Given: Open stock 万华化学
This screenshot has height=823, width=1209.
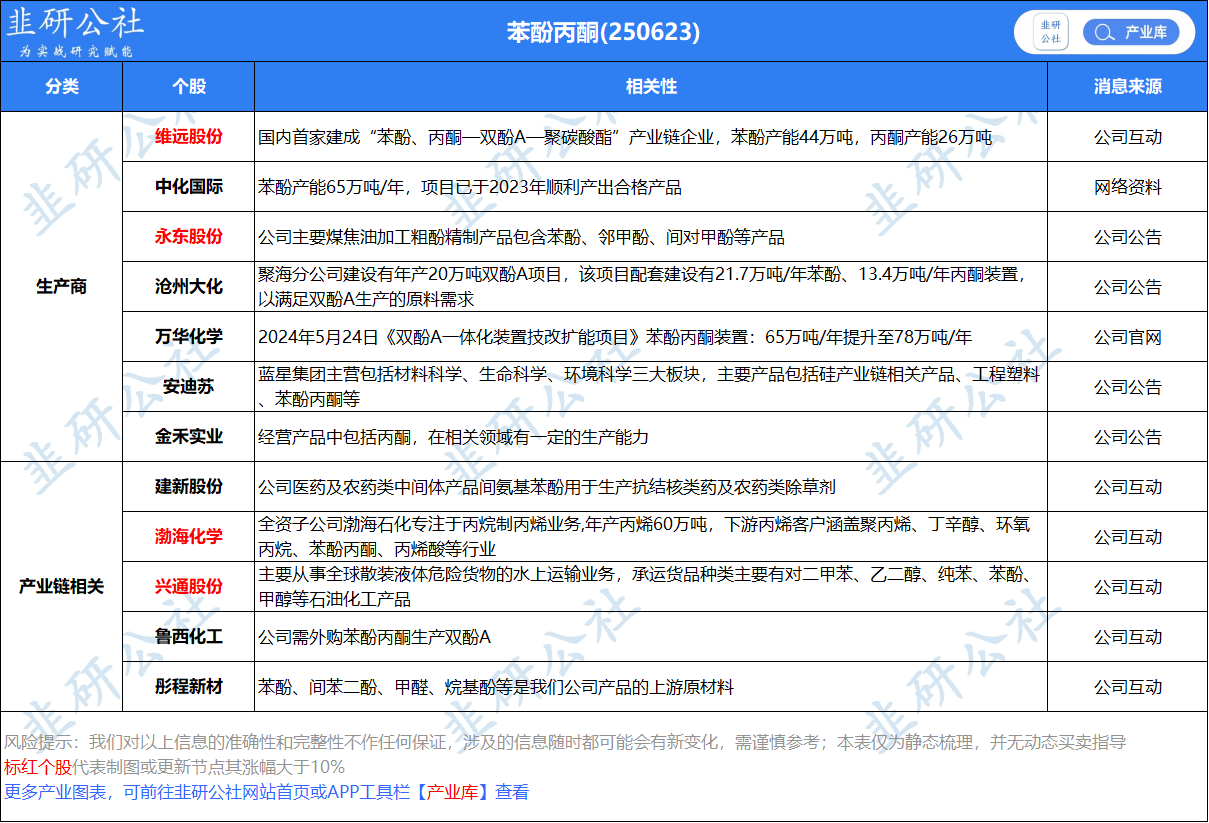Looking at the screenshot, I should point(189,337).
